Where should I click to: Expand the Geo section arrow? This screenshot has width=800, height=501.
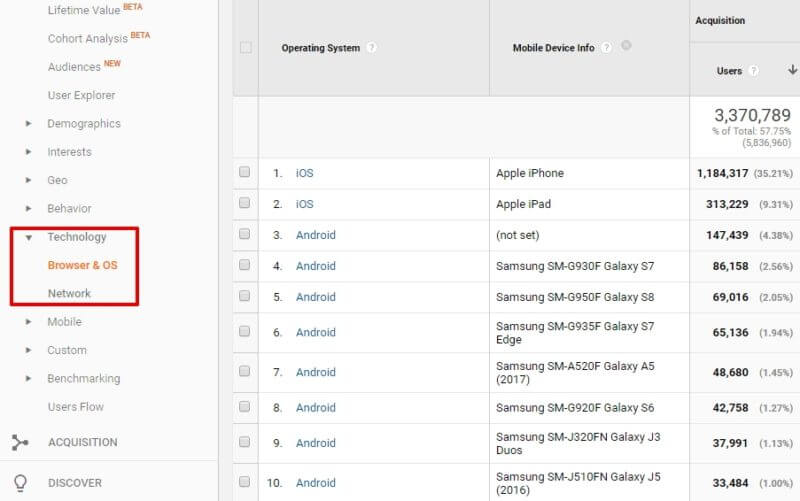coord(29,180)
